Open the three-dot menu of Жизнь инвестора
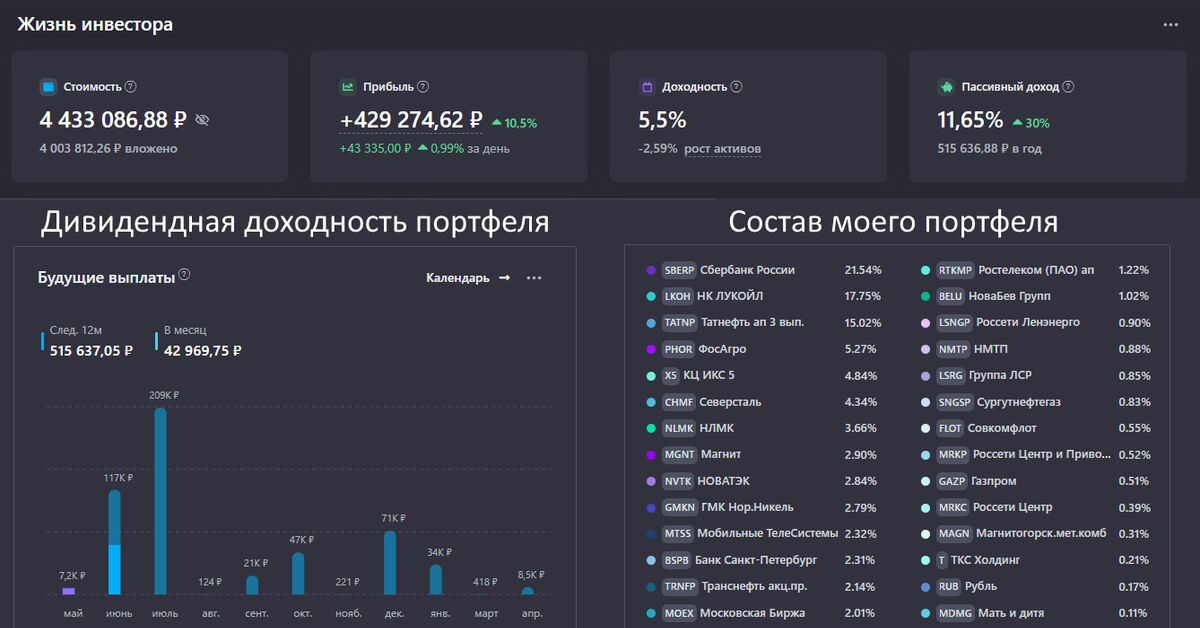 [1171, 25]
